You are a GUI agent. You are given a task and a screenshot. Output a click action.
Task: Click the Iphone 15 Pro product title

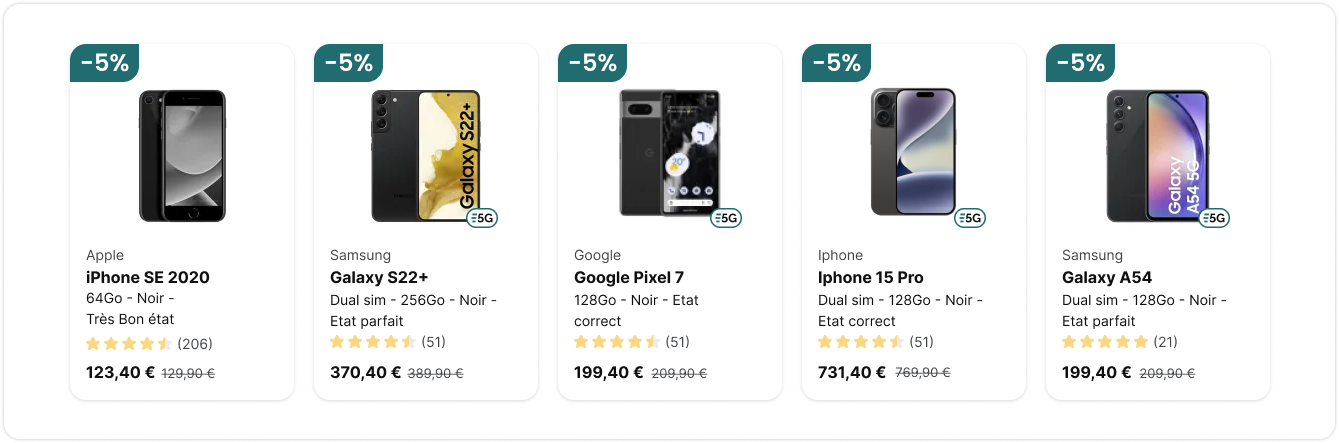point(871,277)
